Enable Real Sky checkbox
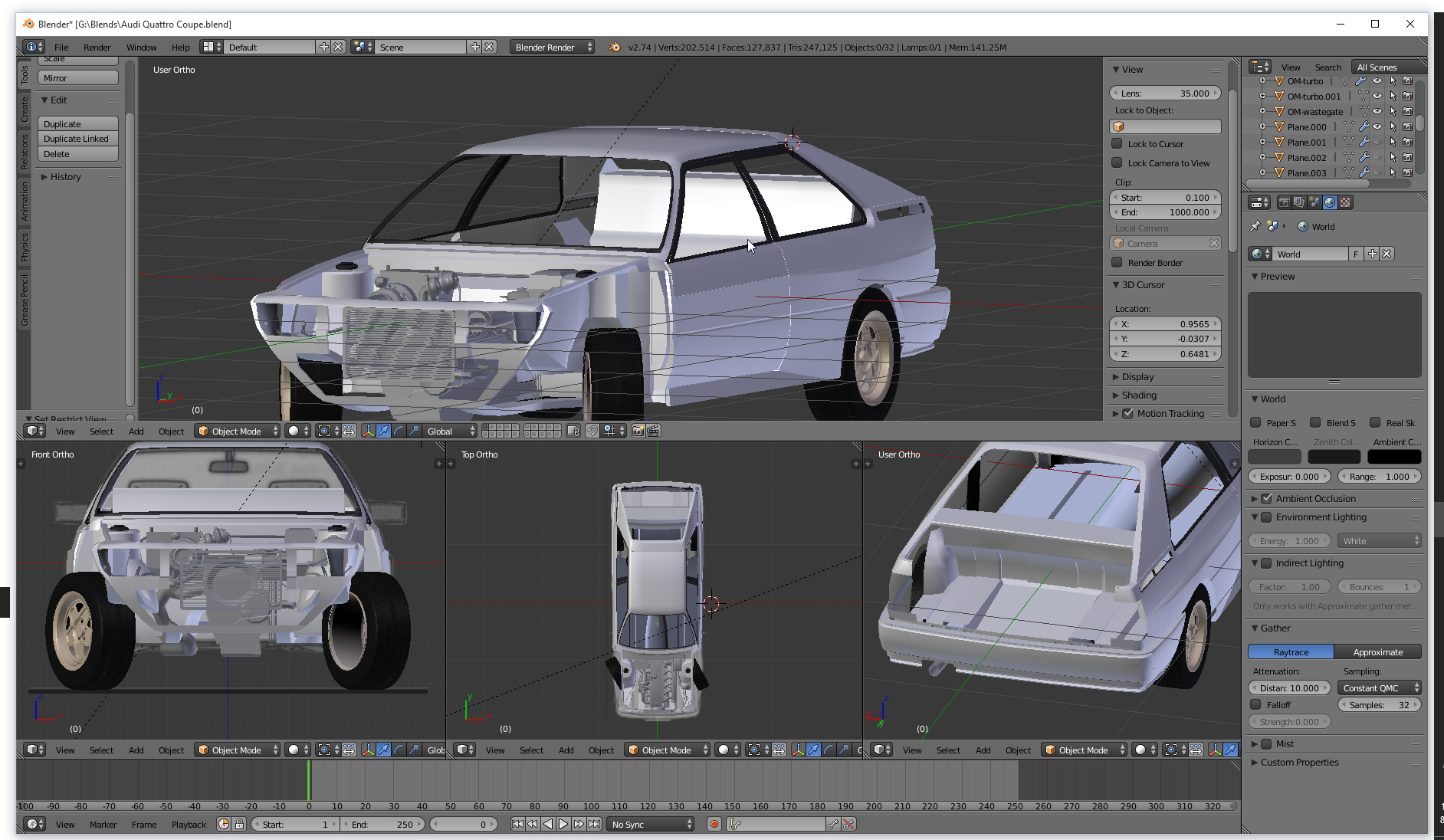This screenshot has height=840, width=1444. click(1376, 422)
